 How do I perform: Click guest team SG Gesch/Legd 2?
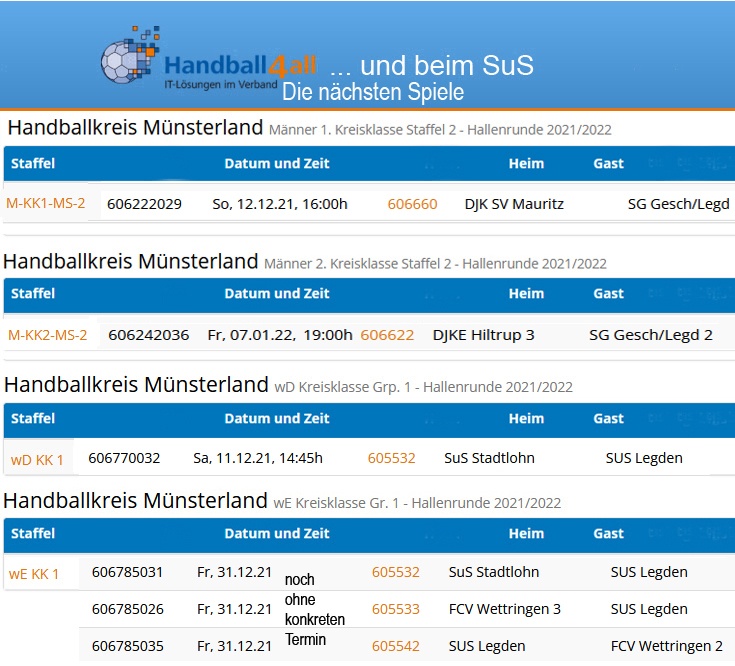(x=651, y=335)
